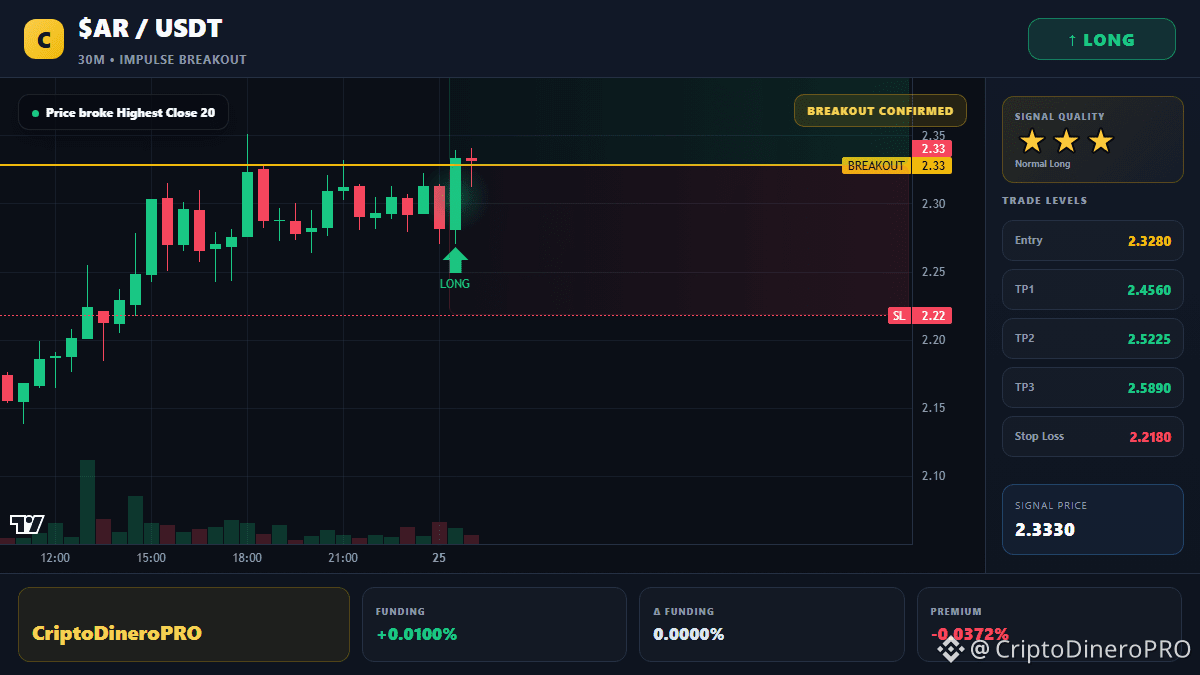Viewport: 1200px width, 675px height.
Task: Click the $AR / USDT pair title
Action: 150,30
